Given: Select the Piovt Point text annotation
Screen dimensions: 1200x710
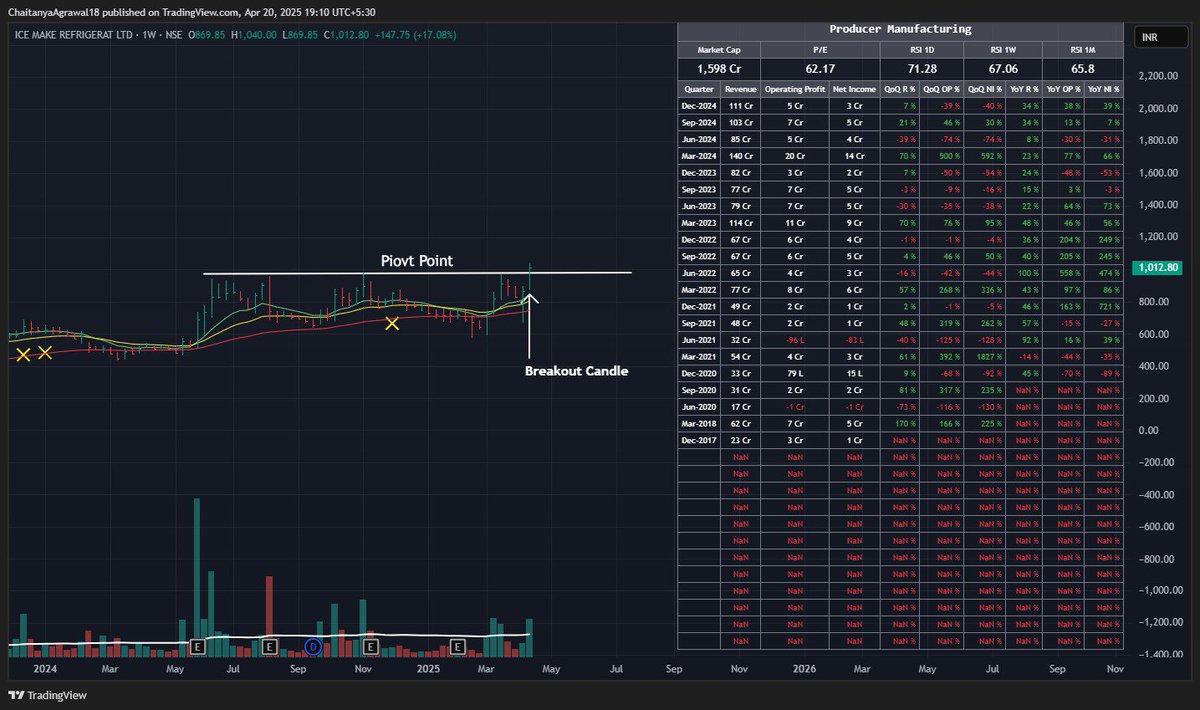Looking at the screenshot, I should 417,260.
